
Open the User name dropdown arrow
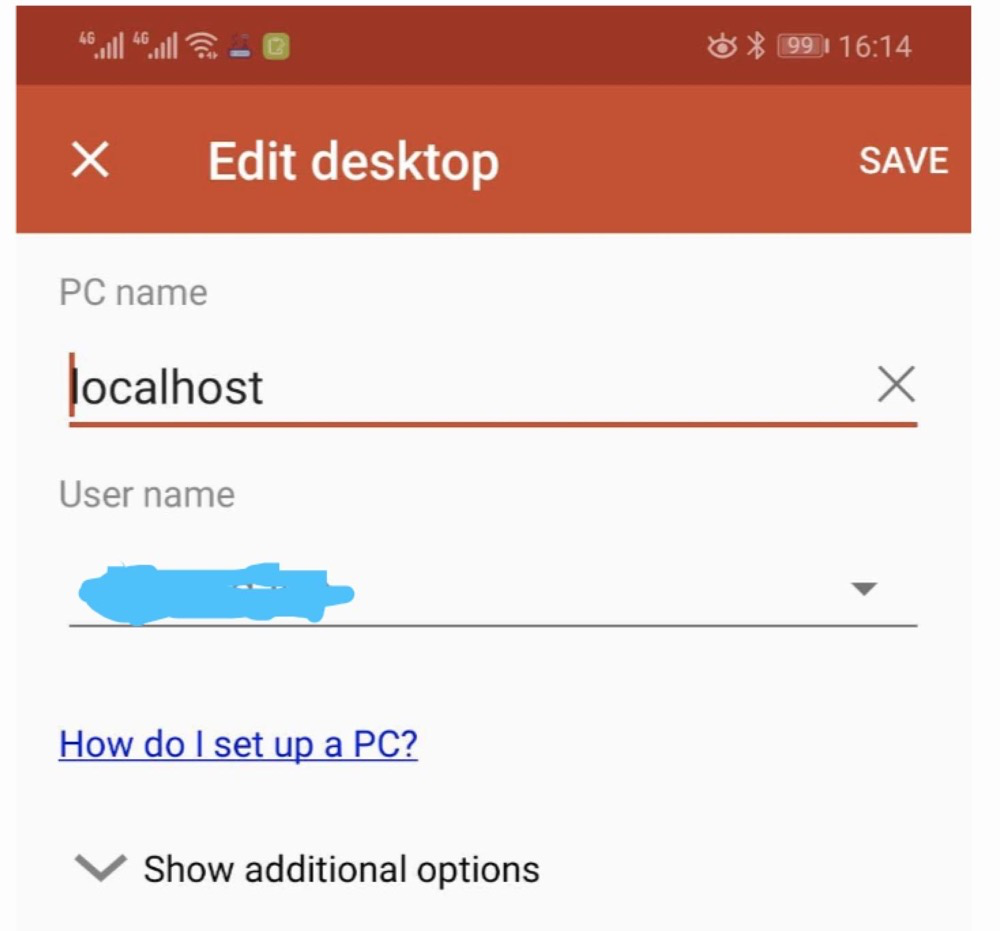[x=864, y=588]
